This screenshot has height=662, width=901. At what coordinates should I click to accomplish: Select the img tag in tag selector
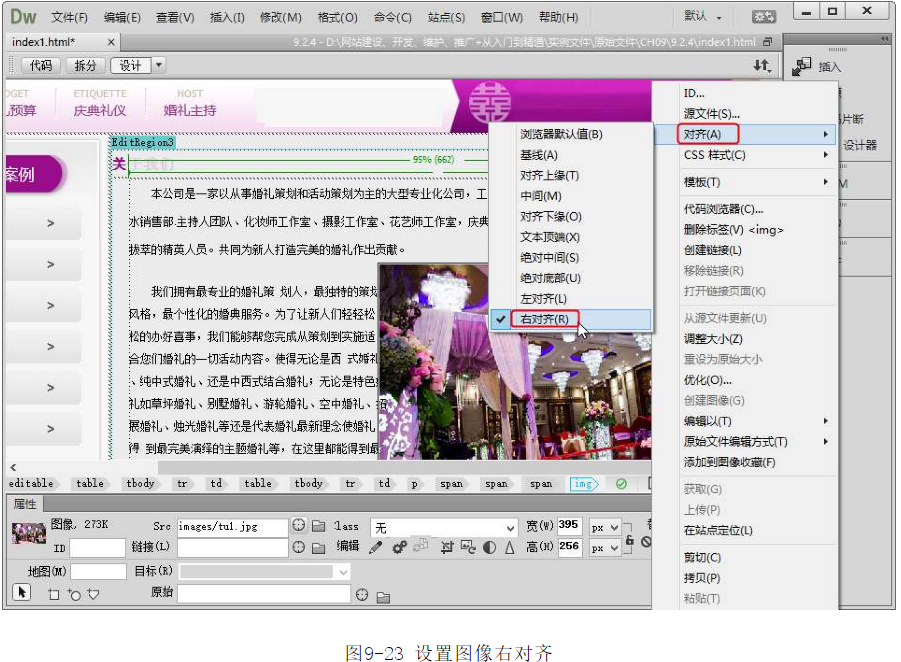[582, 484]
